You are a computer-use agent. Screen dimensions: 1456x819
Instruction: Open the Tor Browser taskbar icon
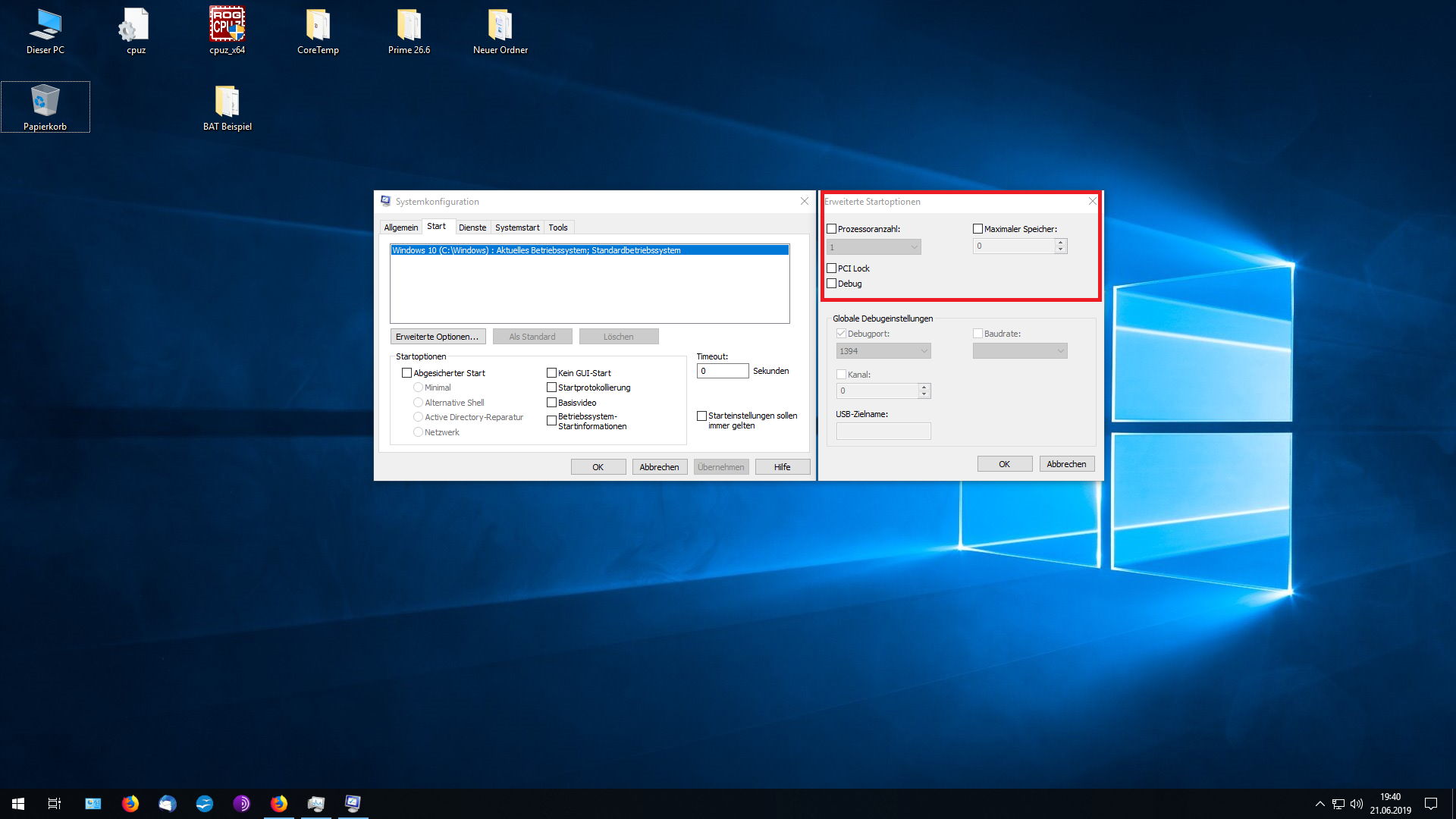(x=242, y=804)
